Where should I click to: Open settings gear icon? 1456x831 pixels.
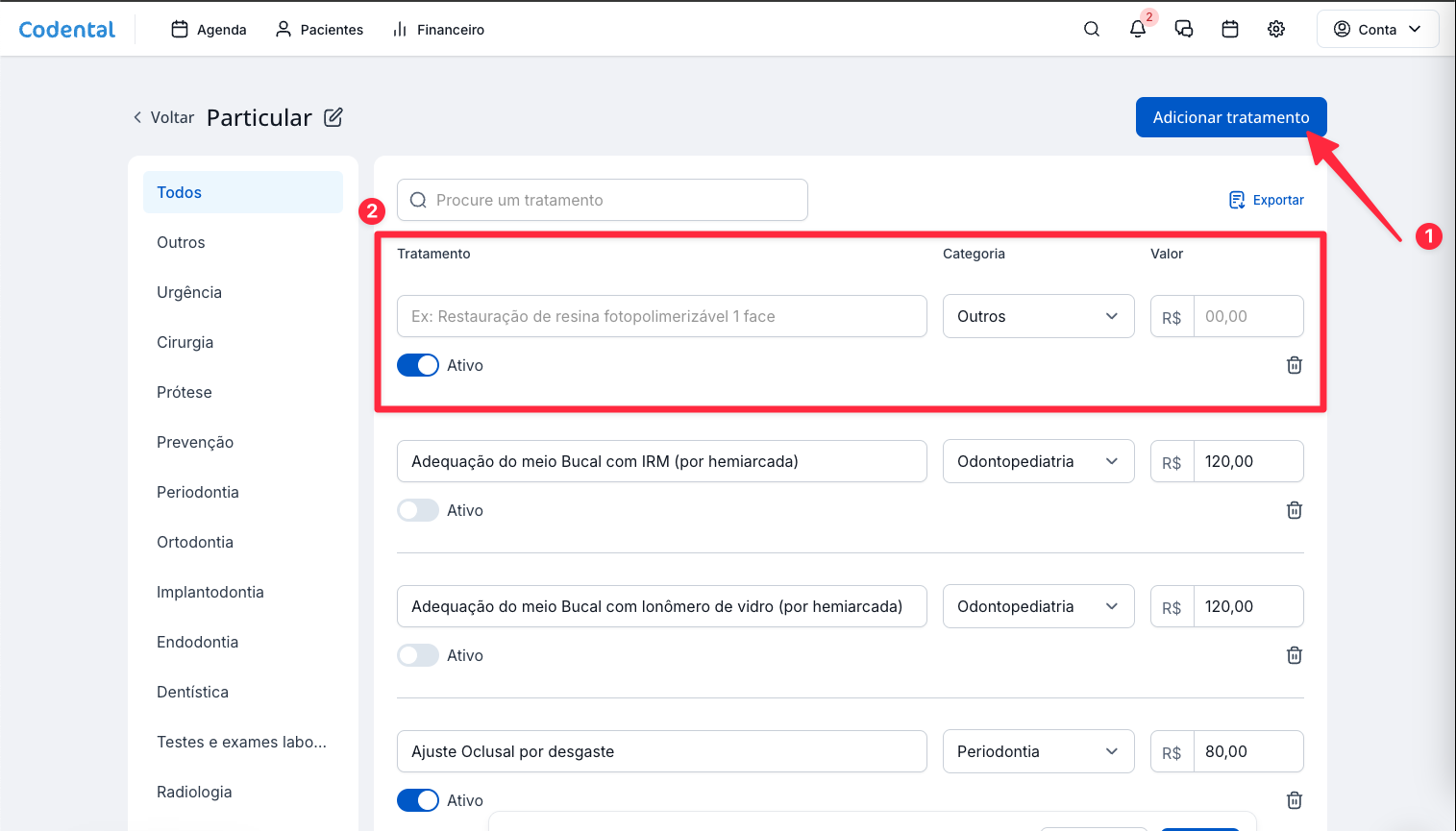point(1276,29)
